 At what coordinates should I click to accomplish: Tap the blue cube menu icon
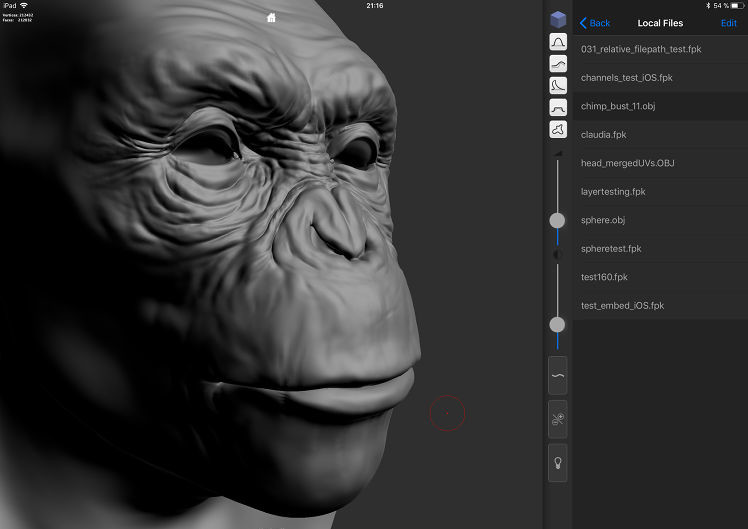(x=558, y=20)
